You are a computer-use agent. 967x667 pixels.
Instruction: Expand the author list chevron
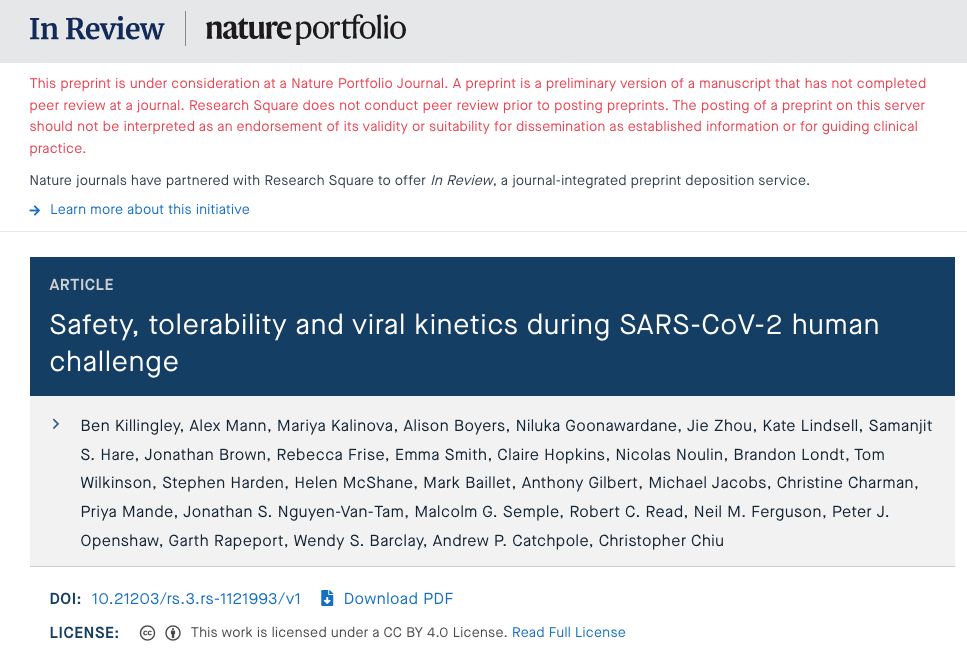[56, 425]
